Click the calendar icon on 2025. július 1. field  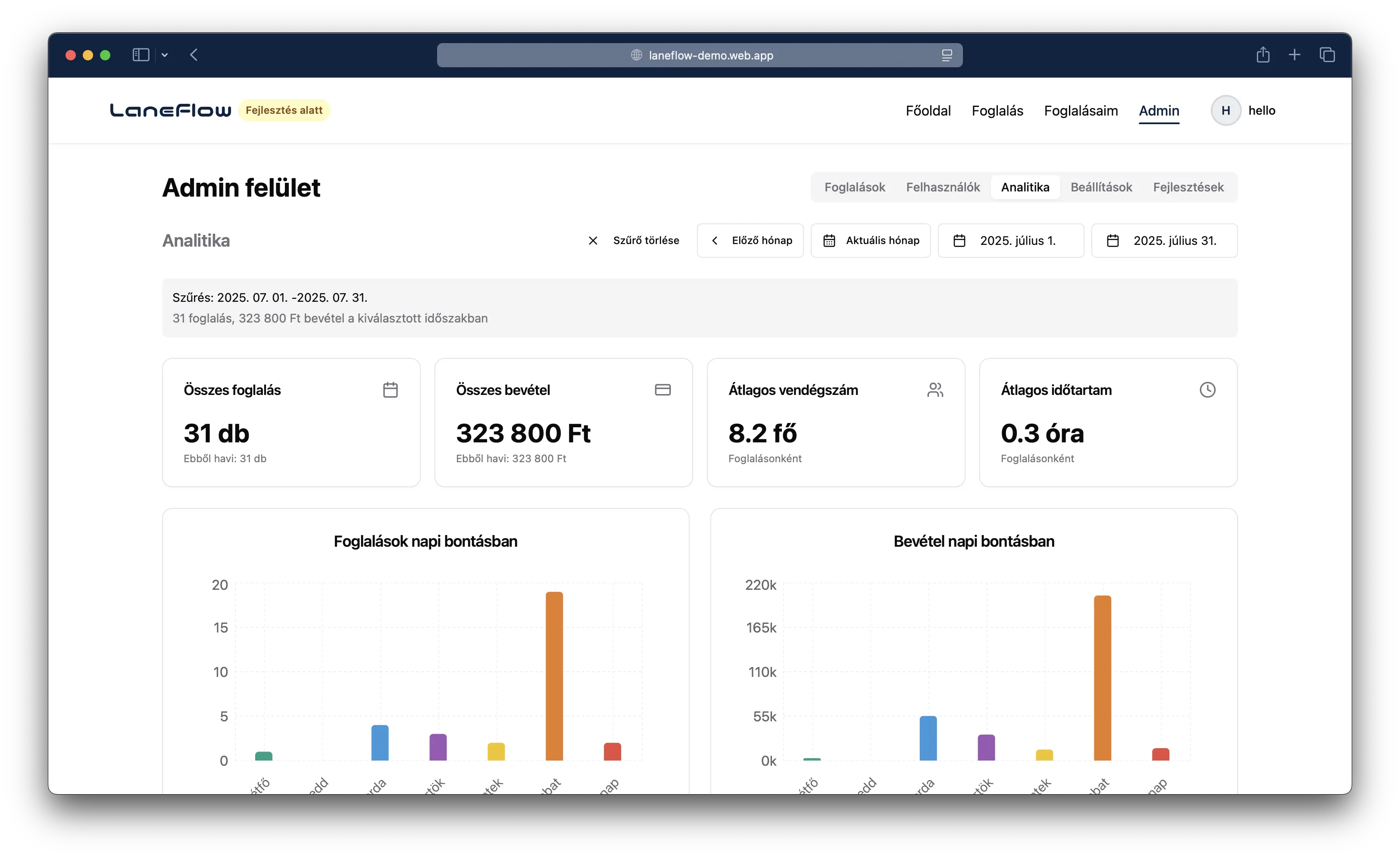tap(959, 240)
